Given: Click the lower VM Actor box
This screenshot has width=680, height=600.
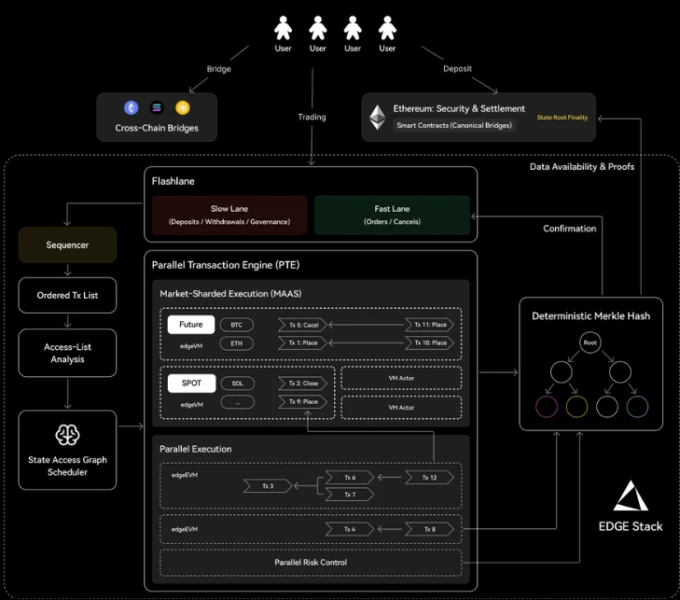Looking at the screenshot, I should click(401, 408).
